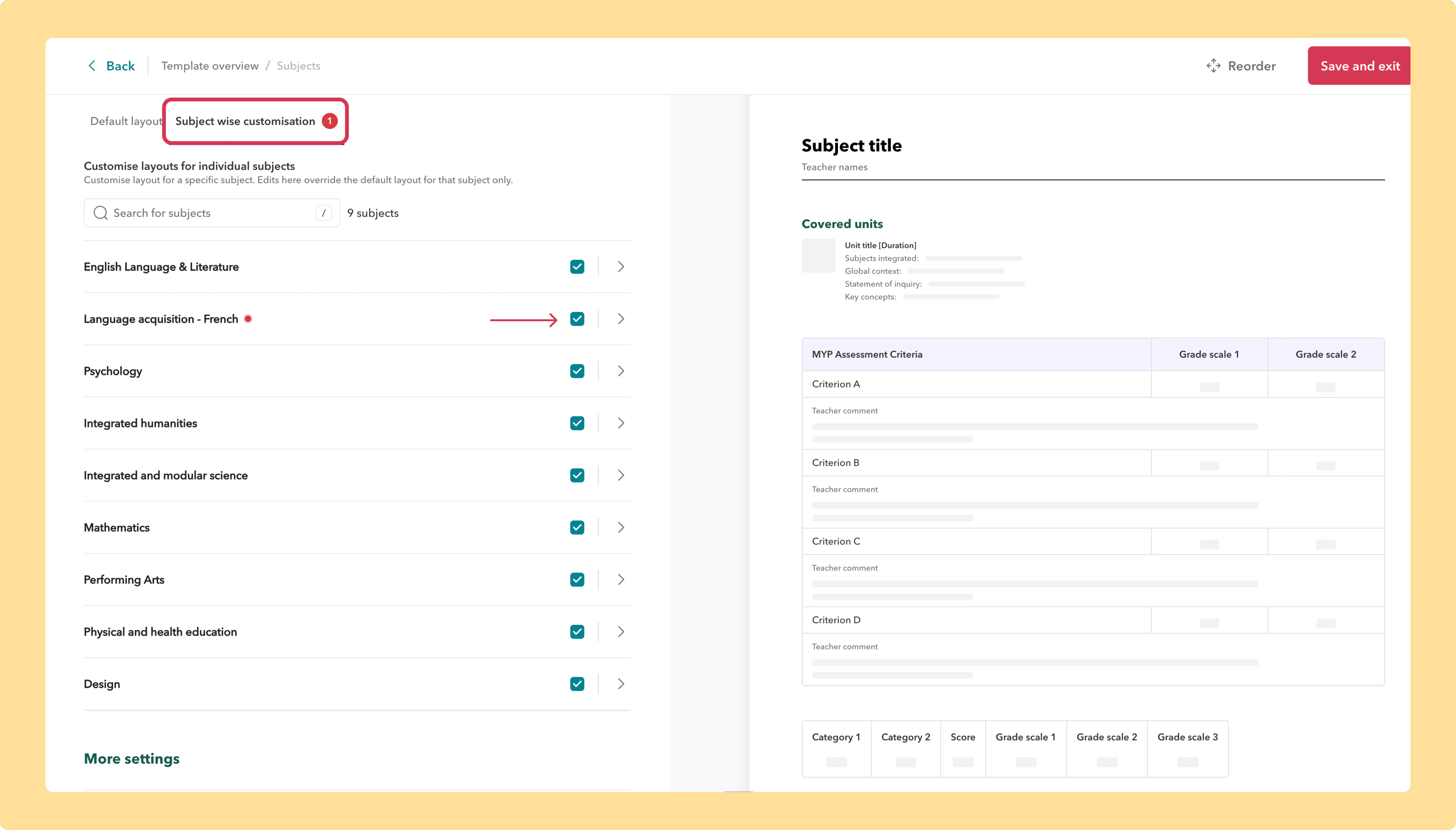Expand the Psychology row chevron
The image size is (1456, 830).
[x=621, y=371]
